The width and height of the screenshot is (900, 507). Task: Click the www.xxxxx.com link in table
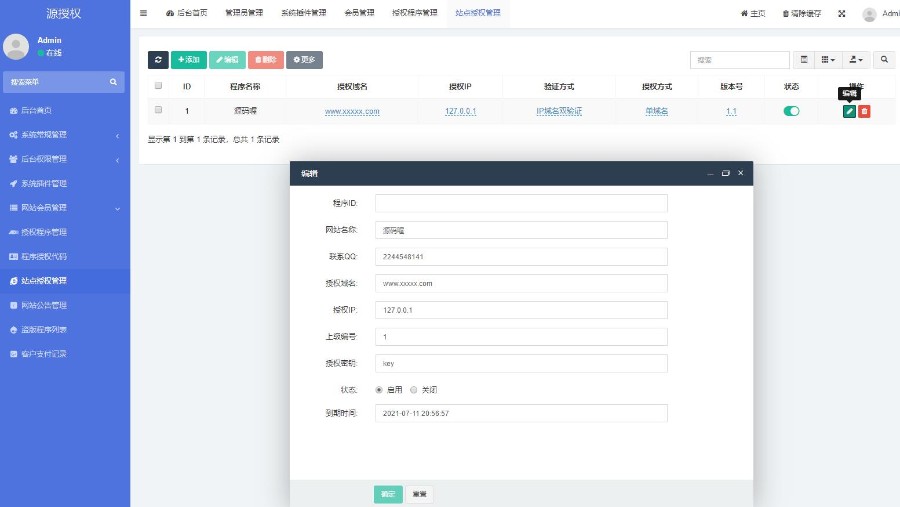coord(352,111)
